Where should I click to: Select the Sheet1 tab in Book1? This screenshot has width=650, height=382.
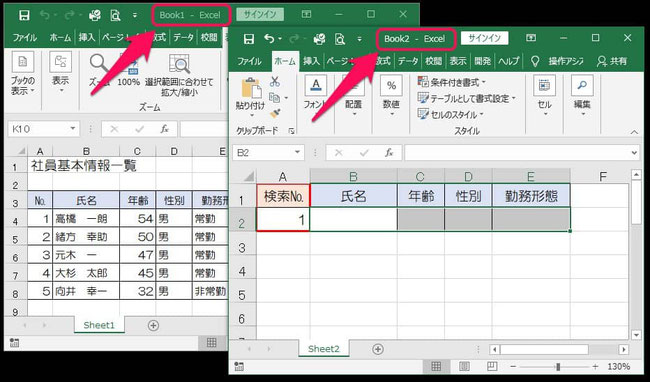pos(99,325)
